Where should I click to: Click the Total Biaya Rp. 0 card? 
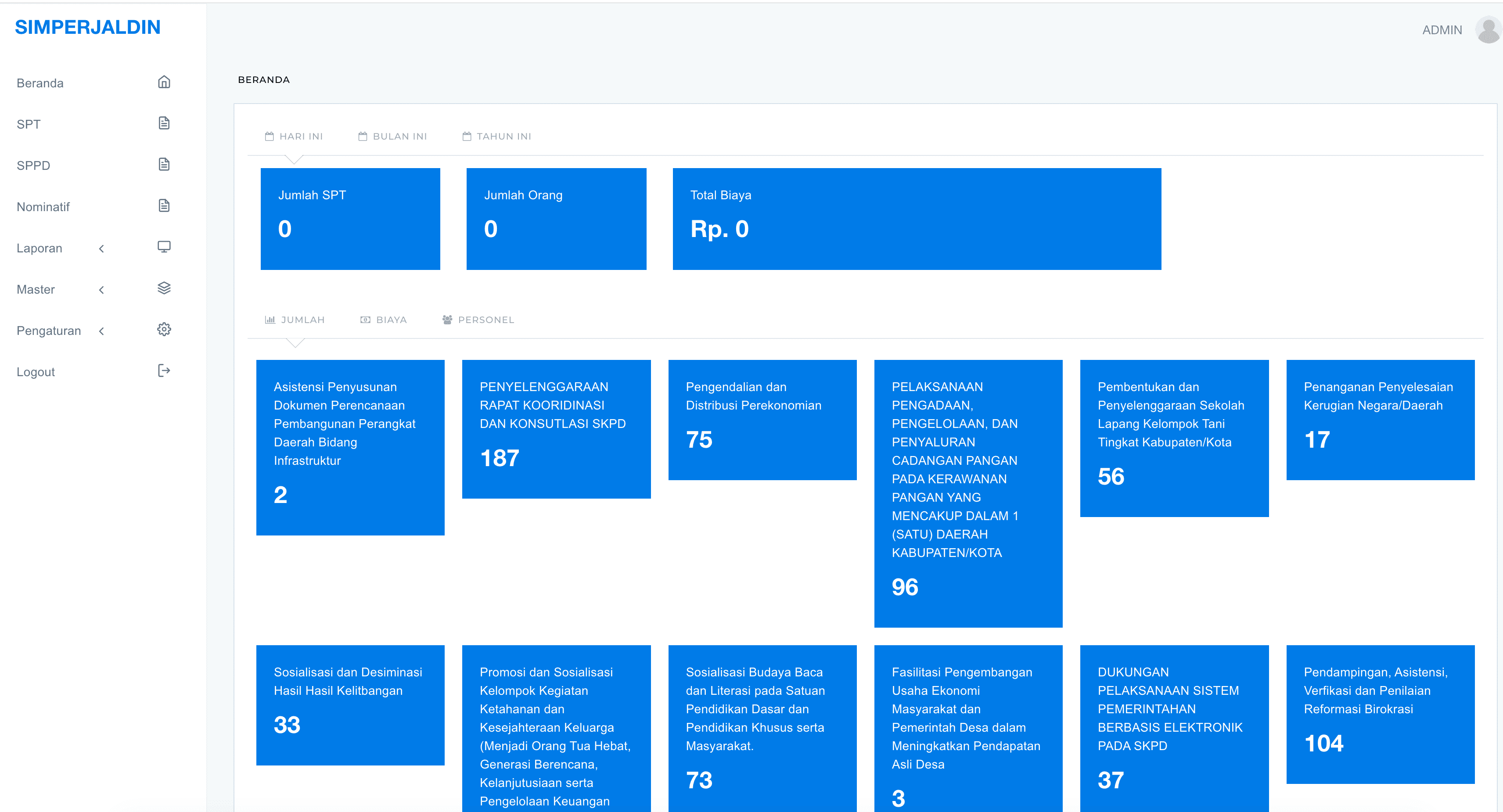coord(917,219)
